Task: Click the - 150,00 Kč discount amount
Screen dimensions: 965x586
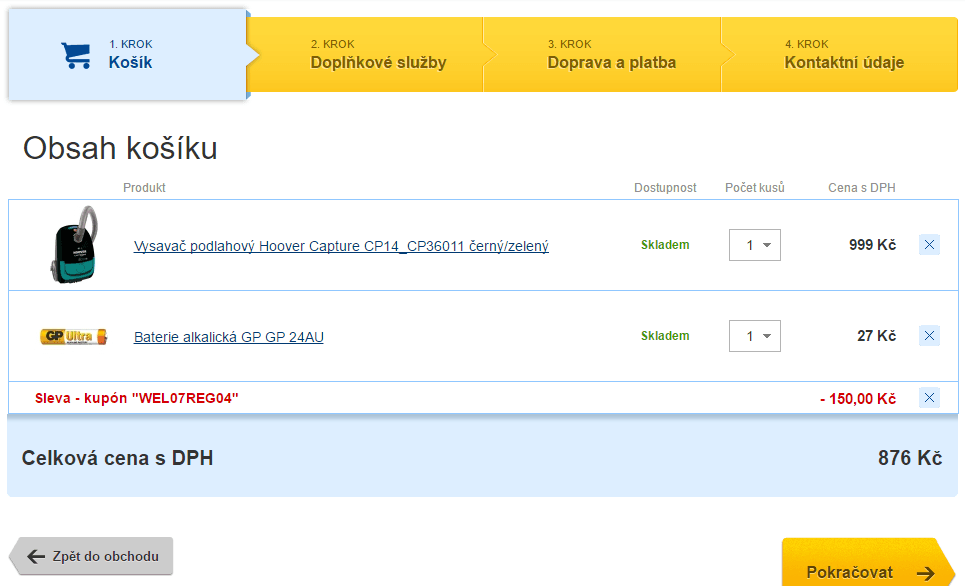Action: 858,399
